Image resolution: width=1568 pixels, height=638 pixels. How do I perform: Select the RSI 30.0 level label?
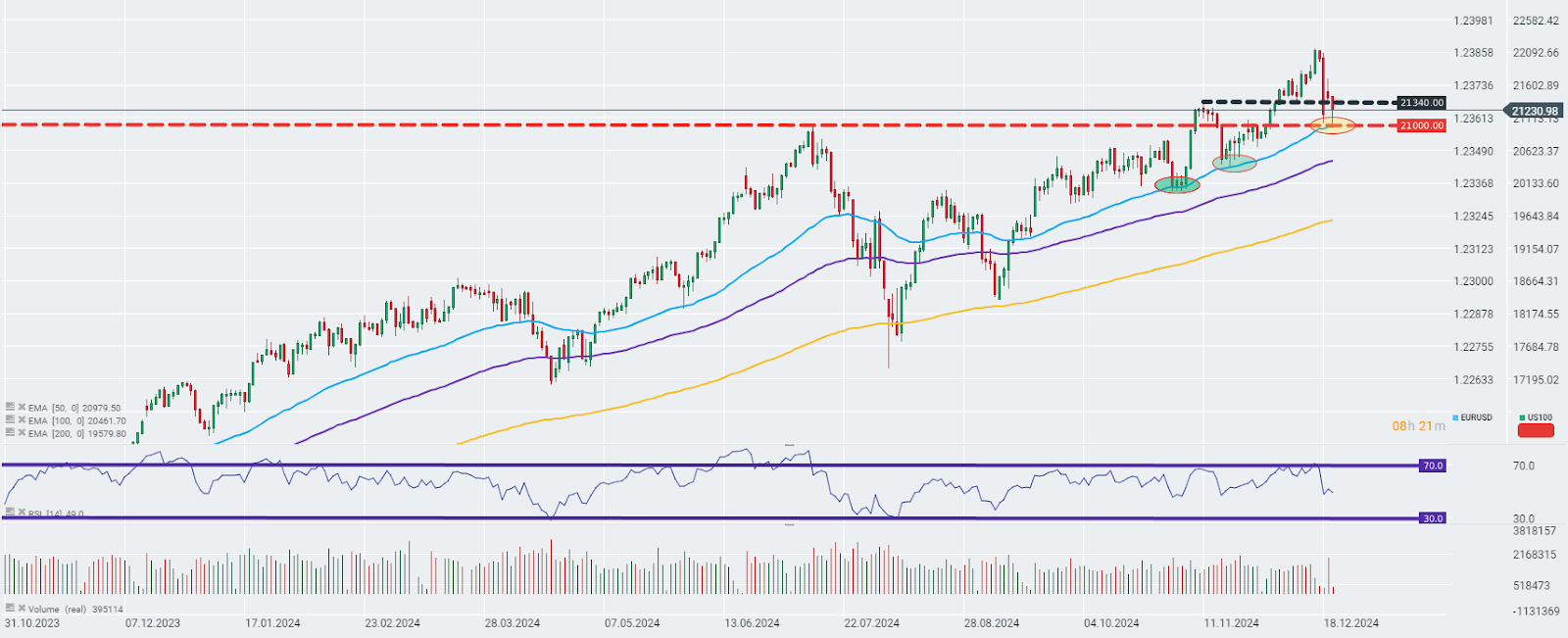click(x=1432, y=518)
